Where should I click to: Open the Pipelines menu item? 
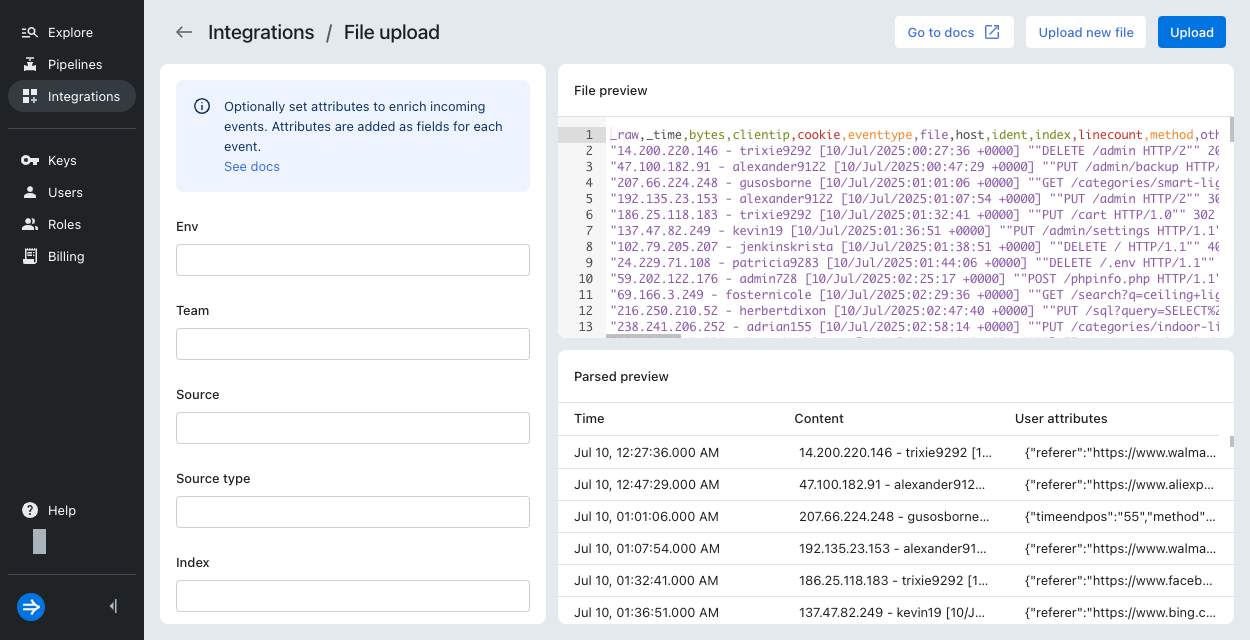click(72, 64)
